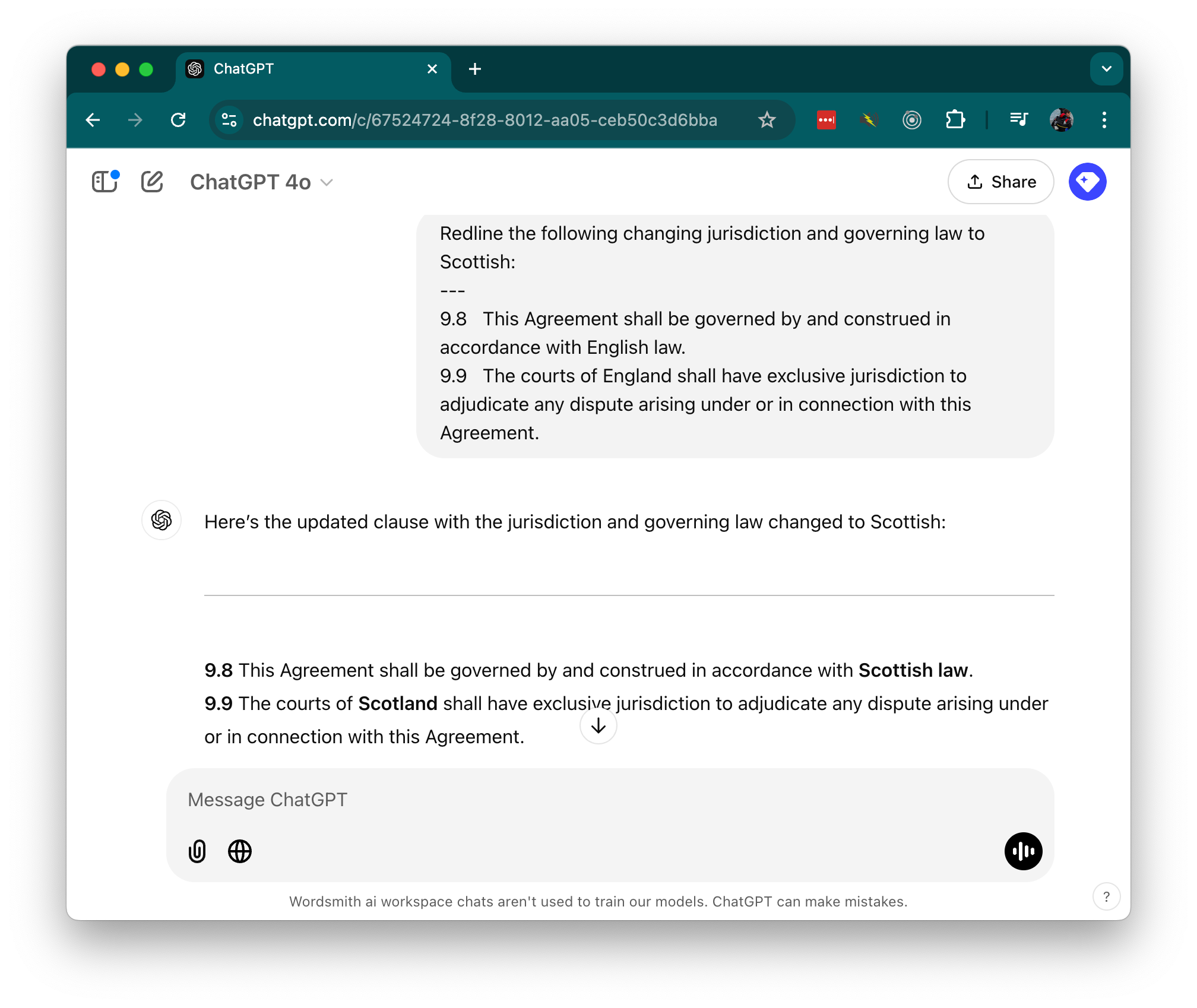This screenshot has height=1008, width=1197.
Task: Open the sidebar panel toggle
Action: point(105,182)
